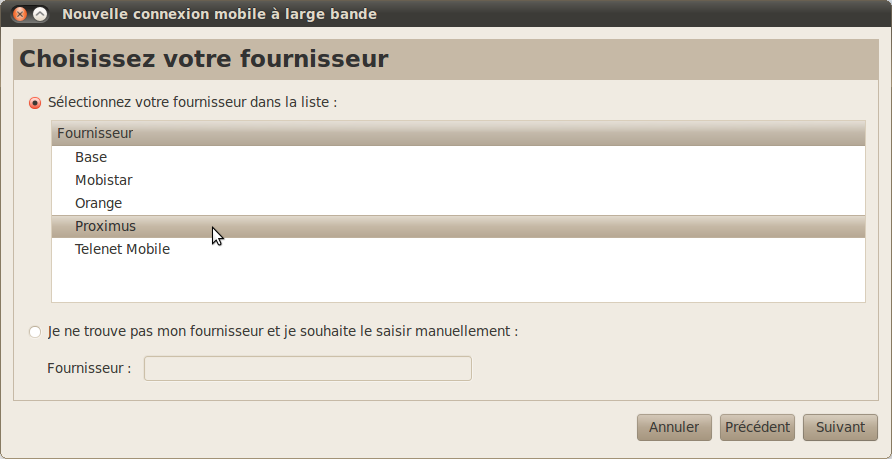Cancel with the Annuler button
892x459 pixels.
pyautogui.click(x=674, y=427)
